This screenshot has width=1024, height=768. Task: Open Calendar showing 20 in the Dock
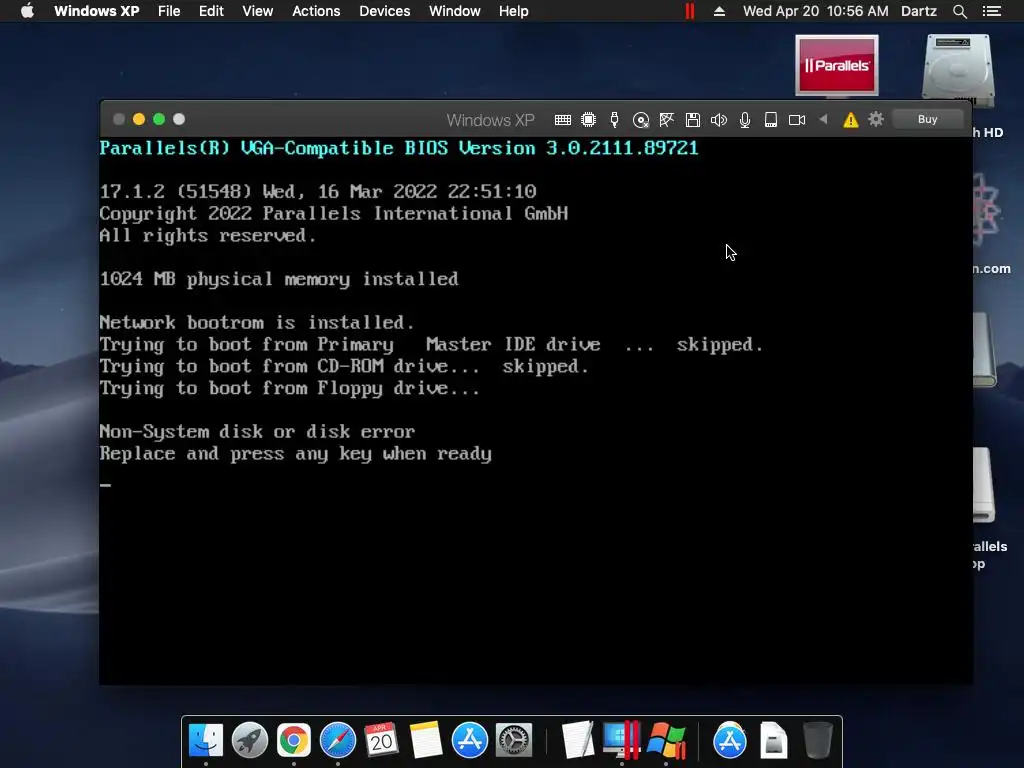tap(381, 740)
